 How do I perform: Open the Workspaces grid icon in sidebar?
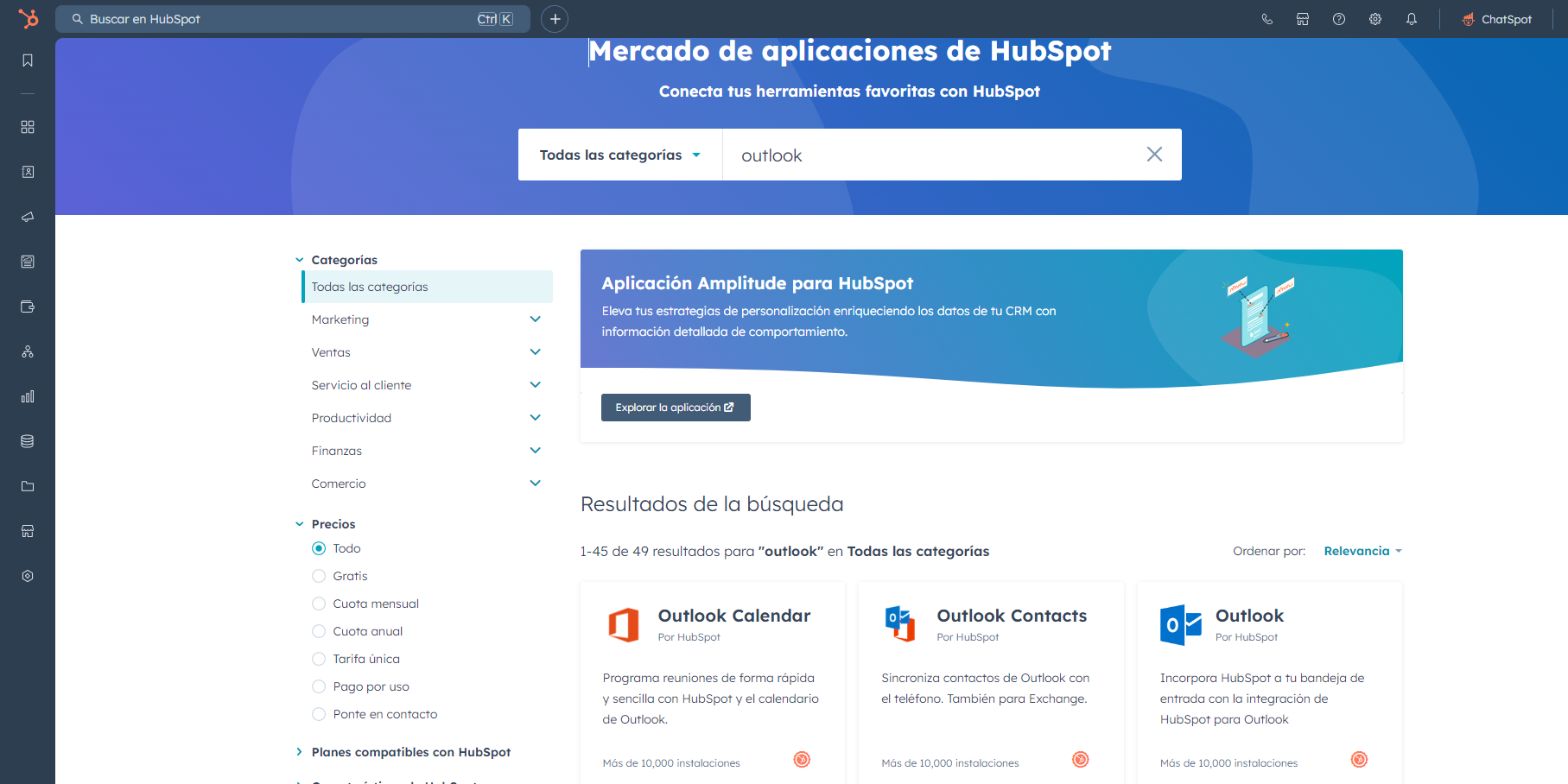click(x=28, y=127)
